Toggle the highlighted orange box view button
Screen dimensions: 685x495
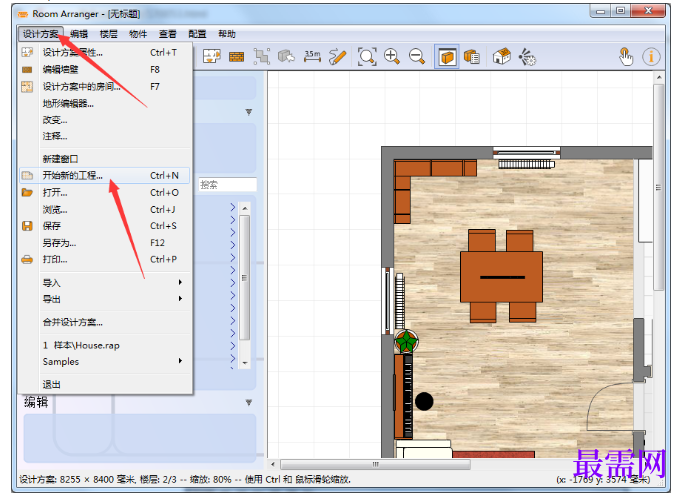[446, 57]
